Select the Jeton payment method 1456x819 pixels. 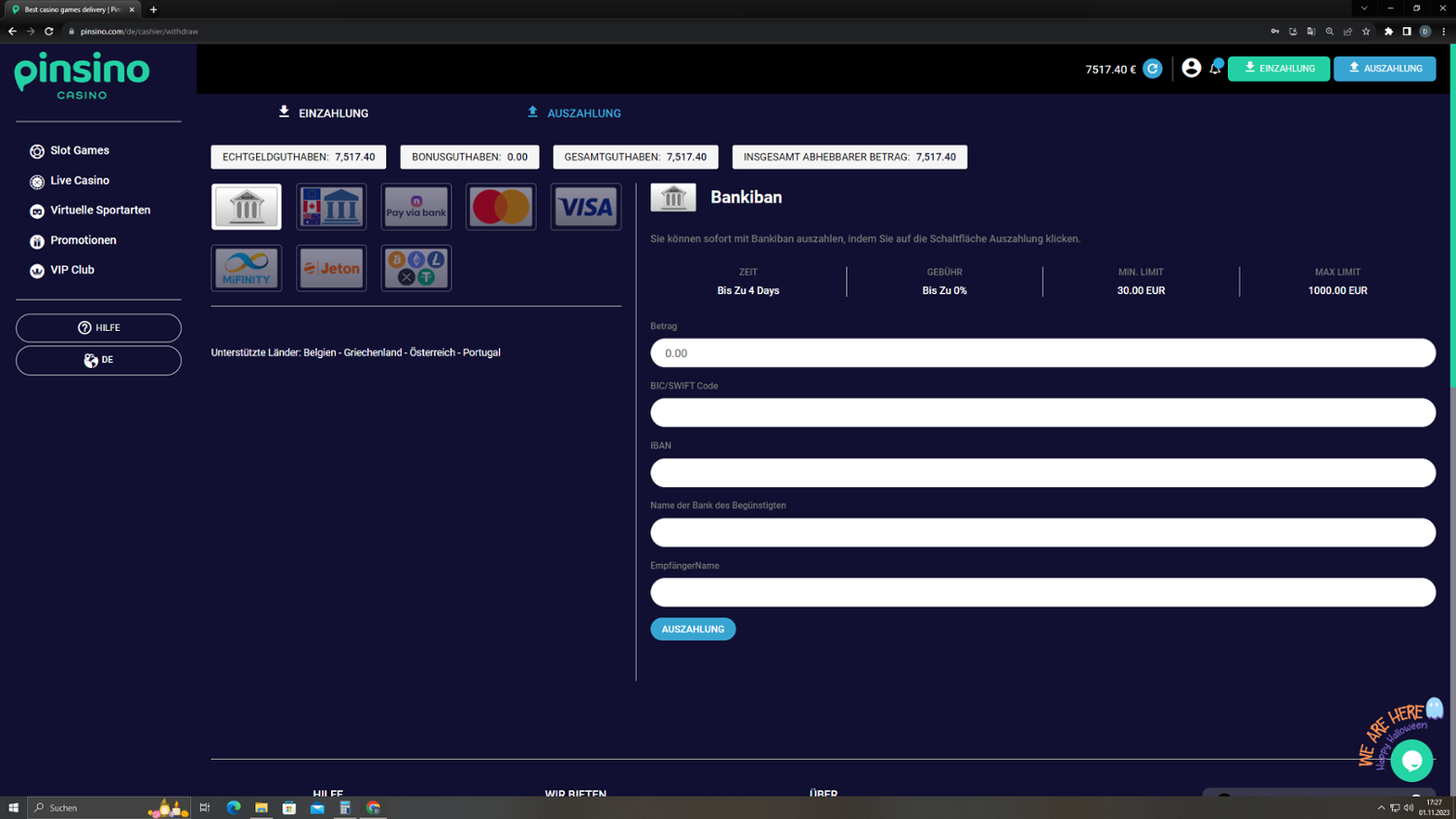(x=331, y=269)
